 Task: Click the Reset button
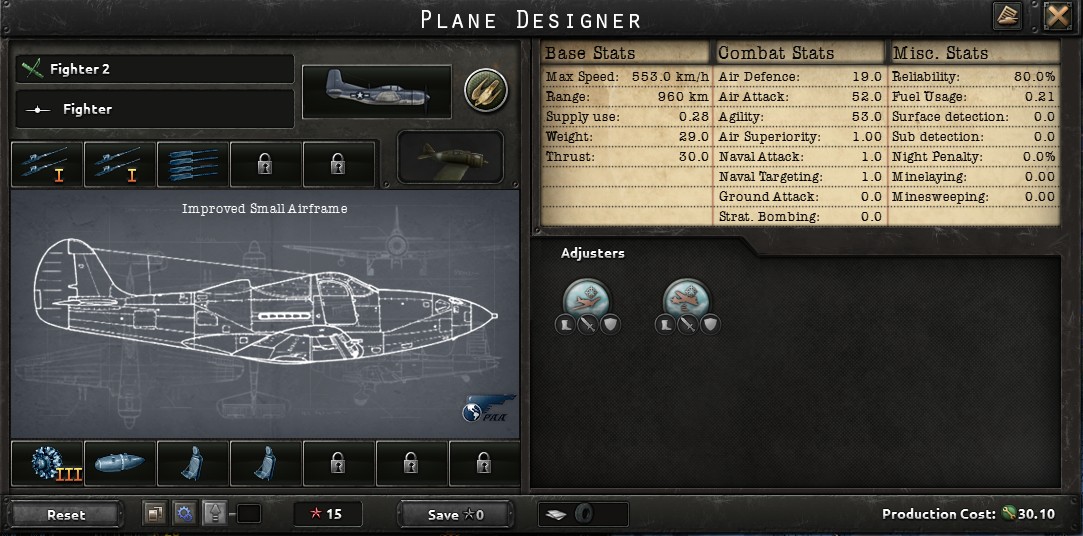(x=66, y=515)
